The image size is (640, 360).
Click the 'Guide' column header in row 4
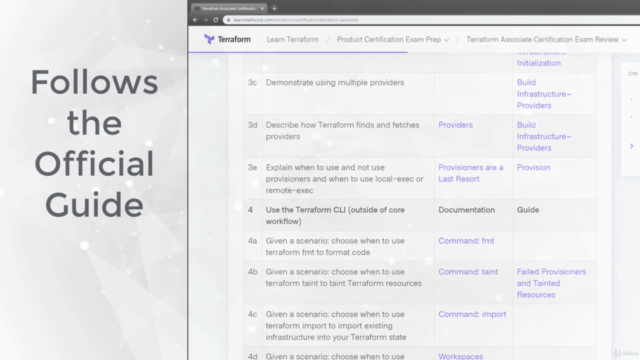(528, 210)
